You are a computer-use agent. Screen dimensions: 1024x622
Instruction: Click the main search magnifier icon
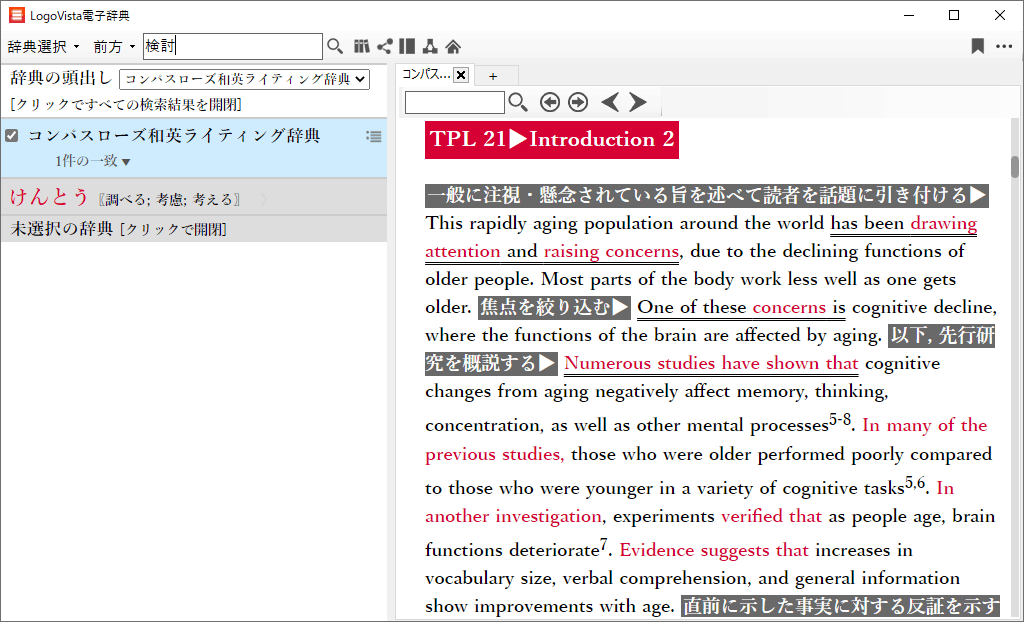335,46
